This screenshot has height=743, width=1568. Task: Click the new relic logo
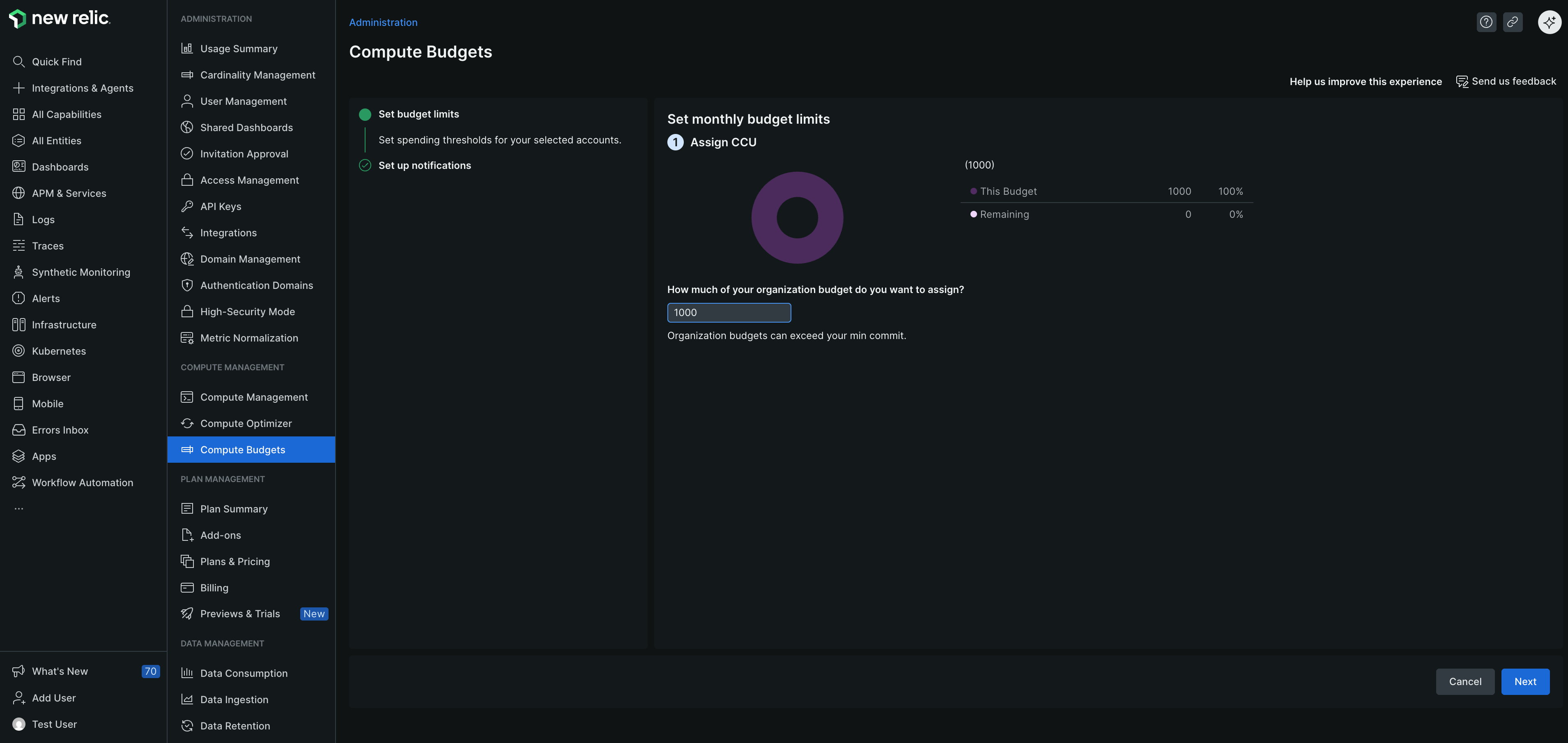pyautogui.click(x=59, y=18)
